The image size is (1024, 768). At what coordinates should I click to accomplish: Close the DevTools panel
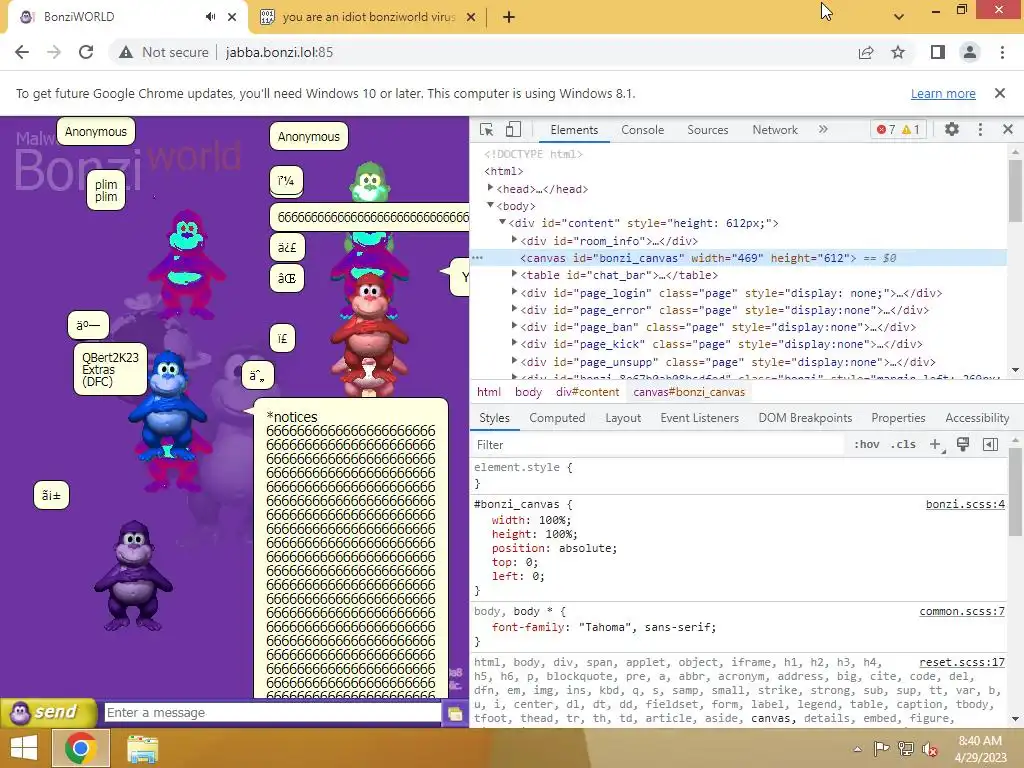pyautogui.click(x=1008, y=129)
